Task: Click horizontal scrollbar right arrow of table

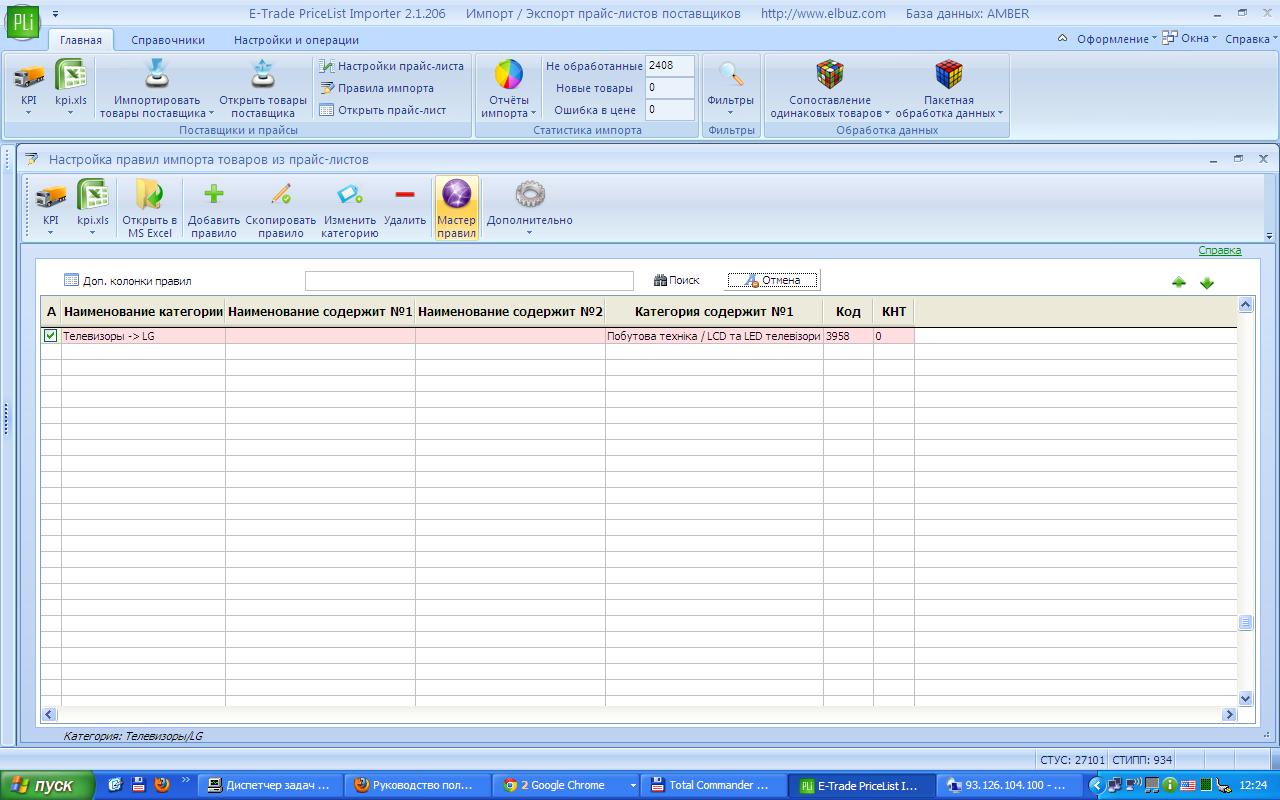Action: [1230, 714]
